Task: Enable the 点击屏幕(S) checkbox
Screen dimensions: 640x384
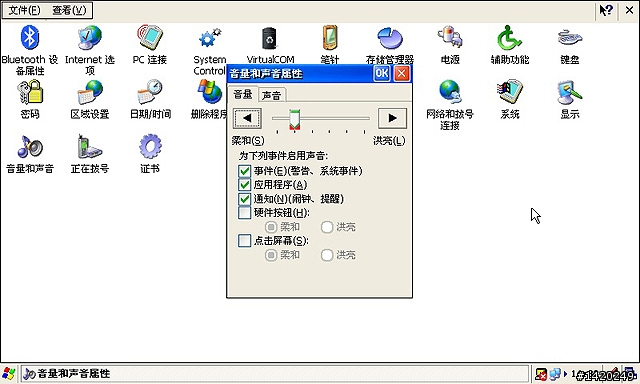Action: pyautogui.click(x=244, y=241)
